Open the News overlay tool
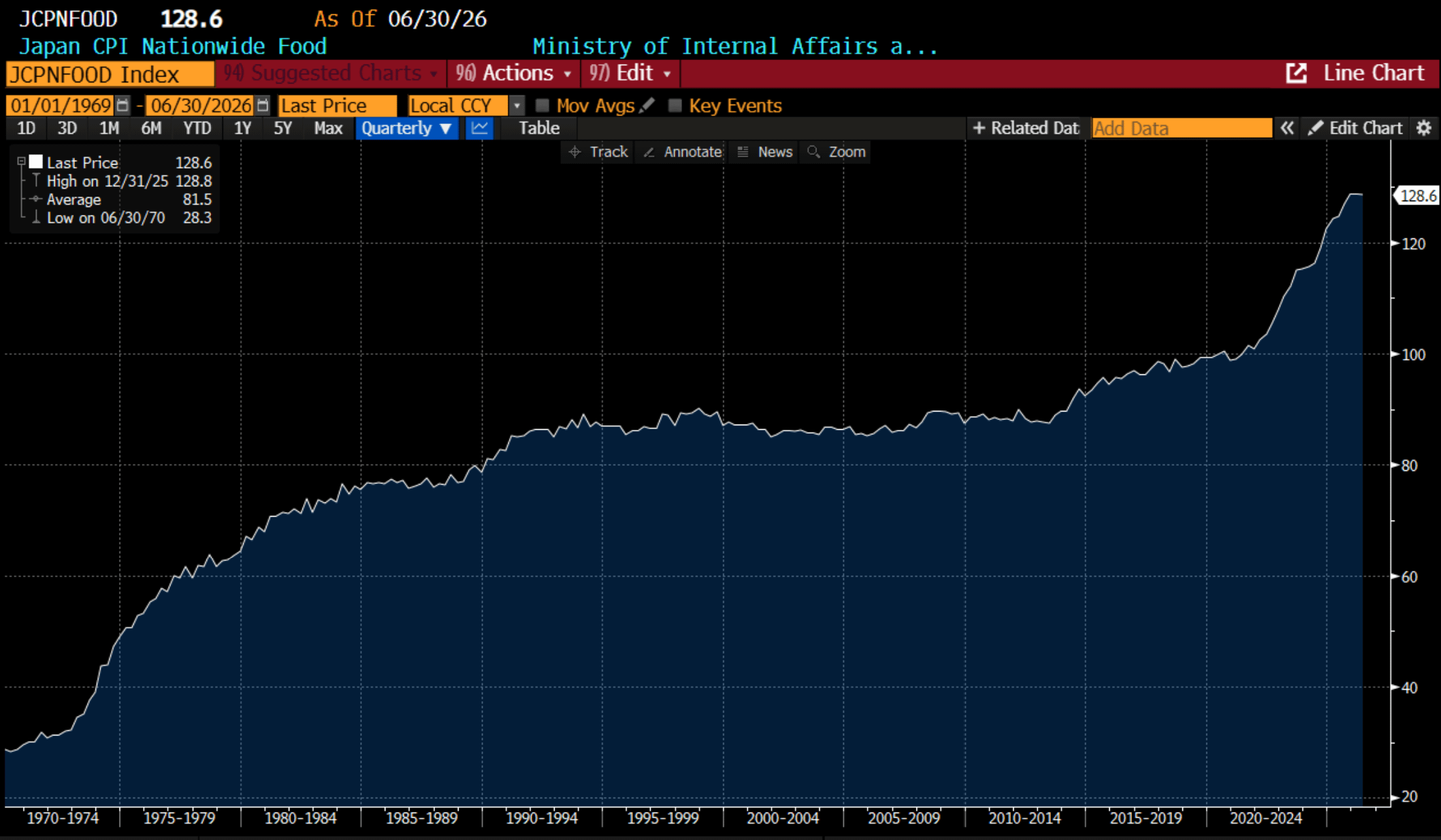 click(764, 152)
